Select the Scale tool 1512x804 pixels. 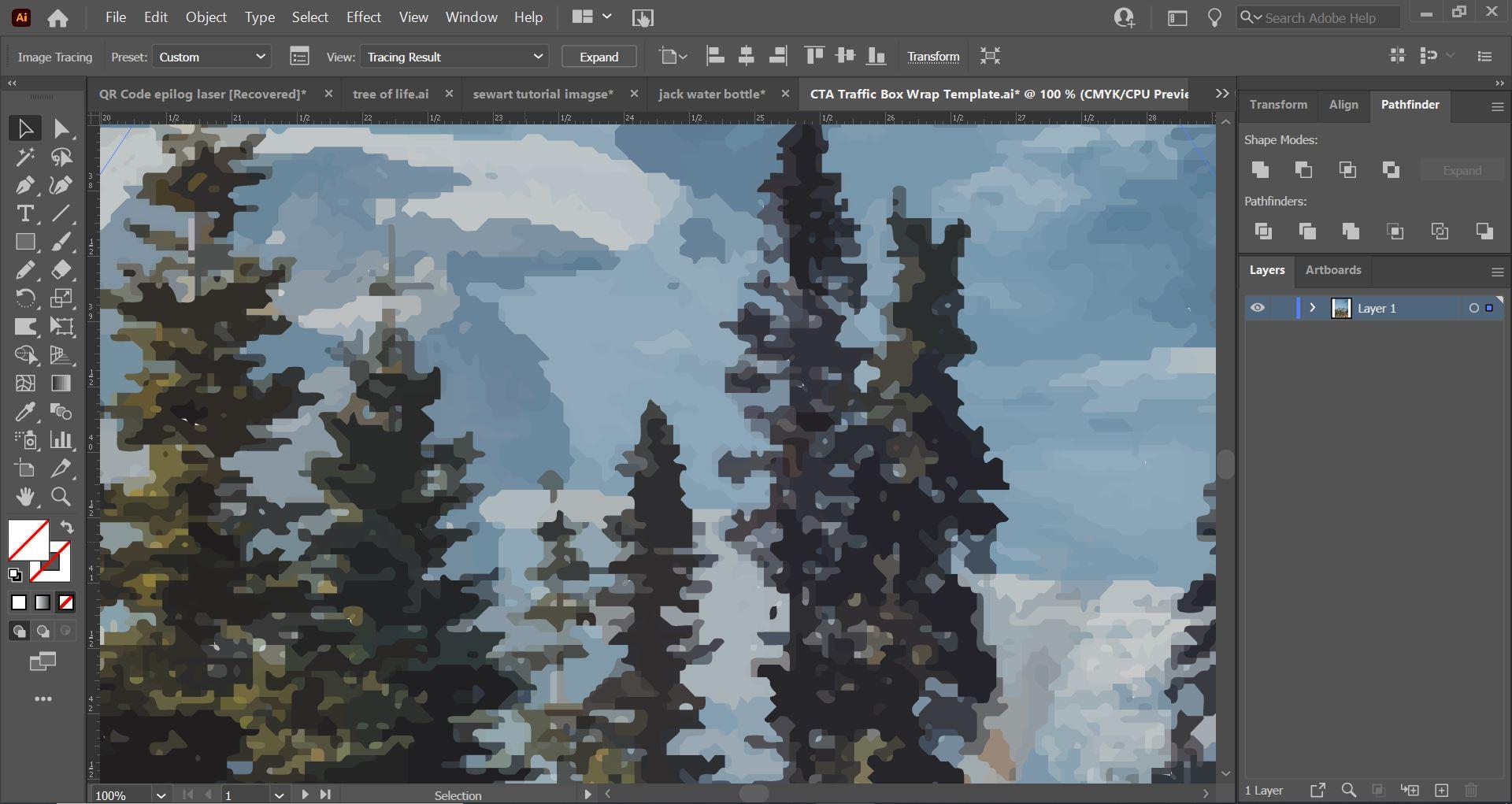(x=61, y=298)
